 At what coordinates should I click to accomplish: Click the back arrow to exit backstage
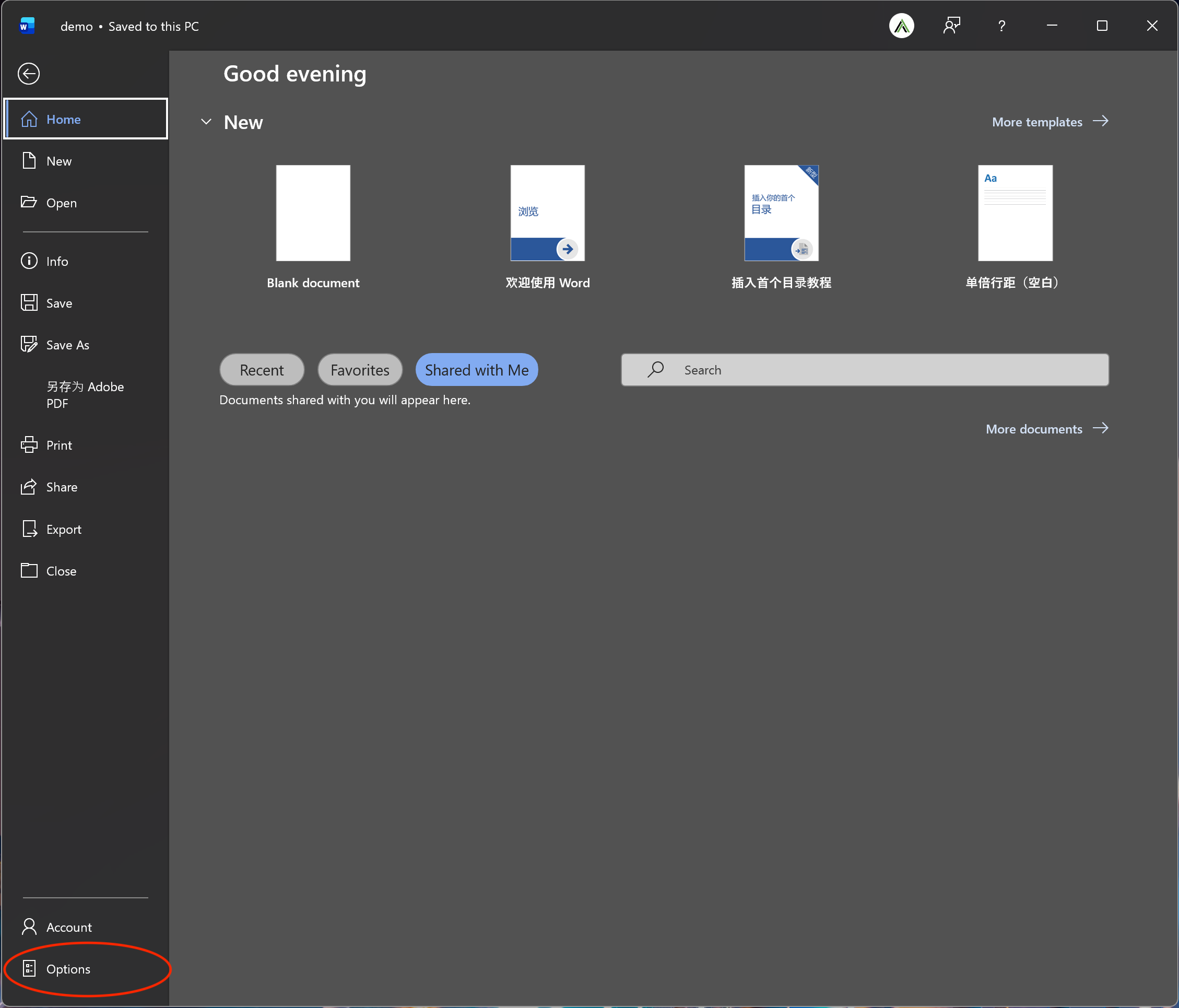28,74
